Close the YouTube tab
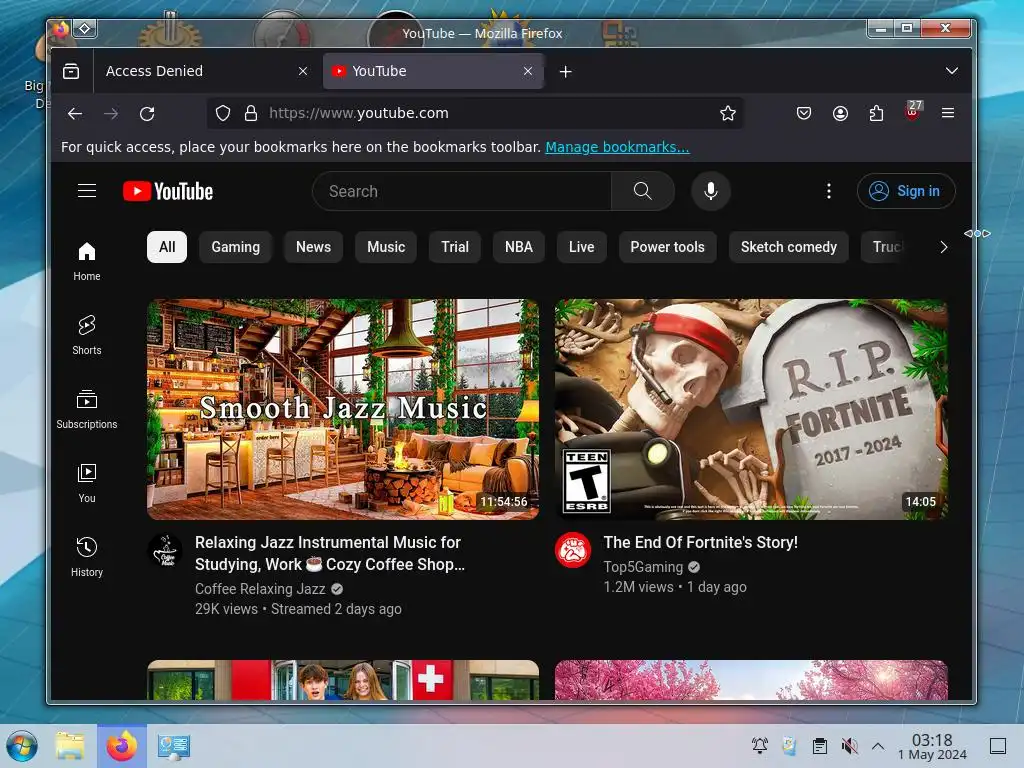Screen dimensions: 1024x768 point(528,71)
